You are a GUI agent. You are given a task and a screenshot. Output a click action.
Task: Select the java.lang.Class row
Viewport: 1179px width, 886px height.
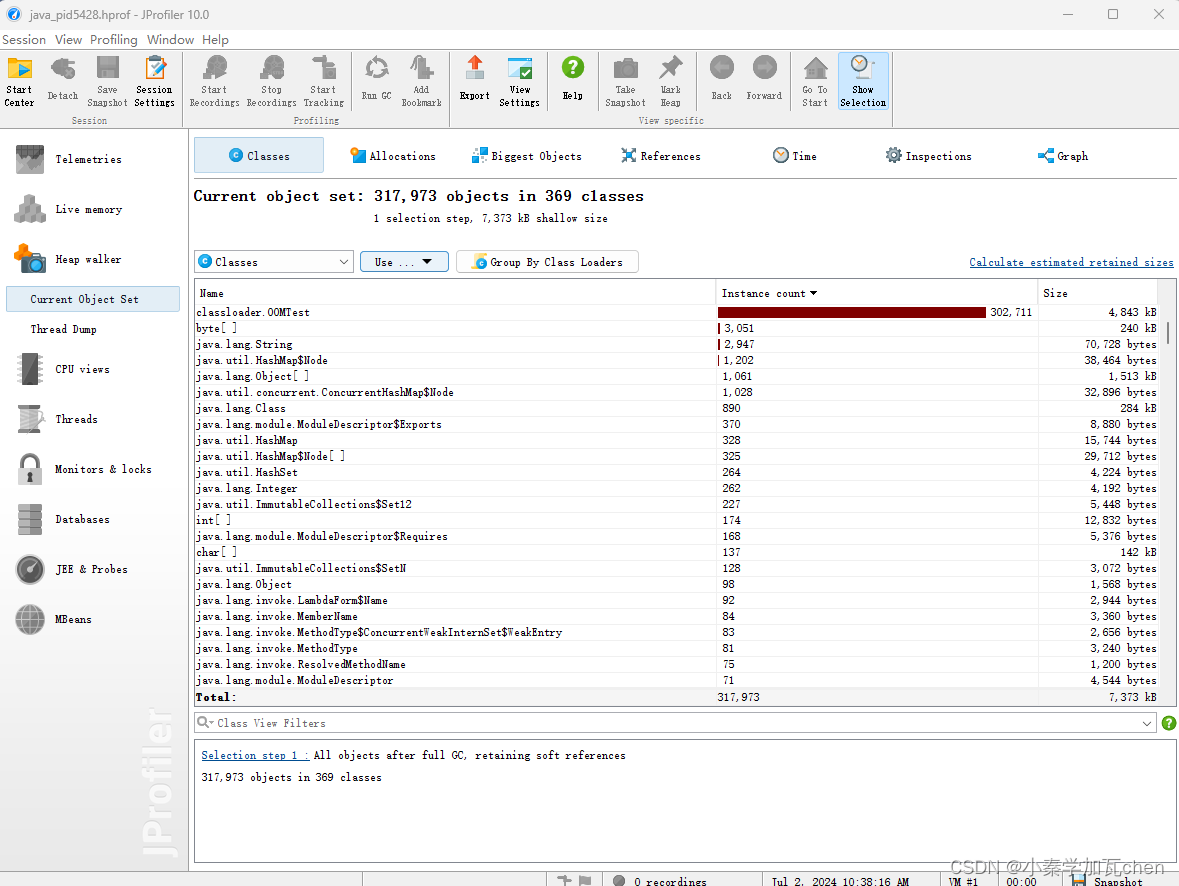[x=676, y=408]
